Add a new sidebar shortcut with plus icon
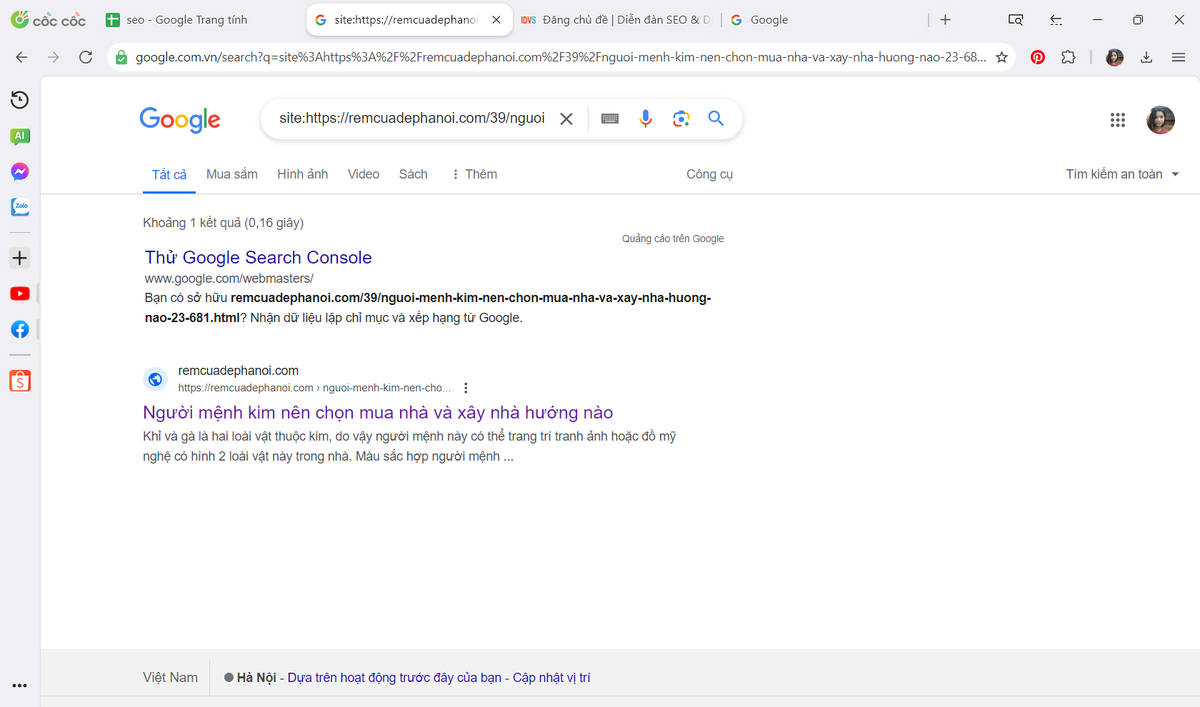 19,258
